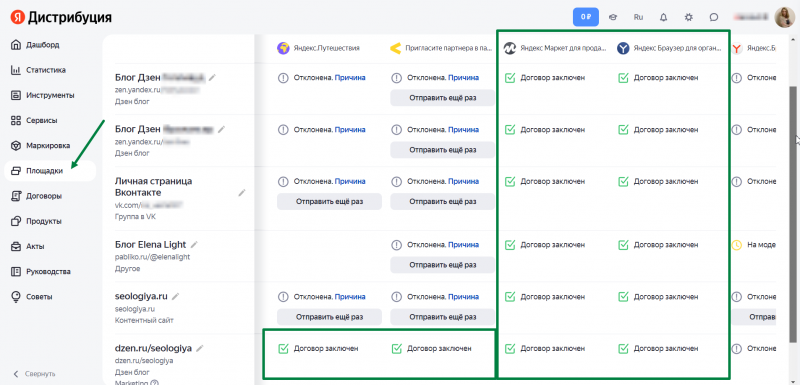Click the Яндекс Браузер для организаций column header
Screen dimensions: 800x385
pyautogui.click(x=669, y=48)
